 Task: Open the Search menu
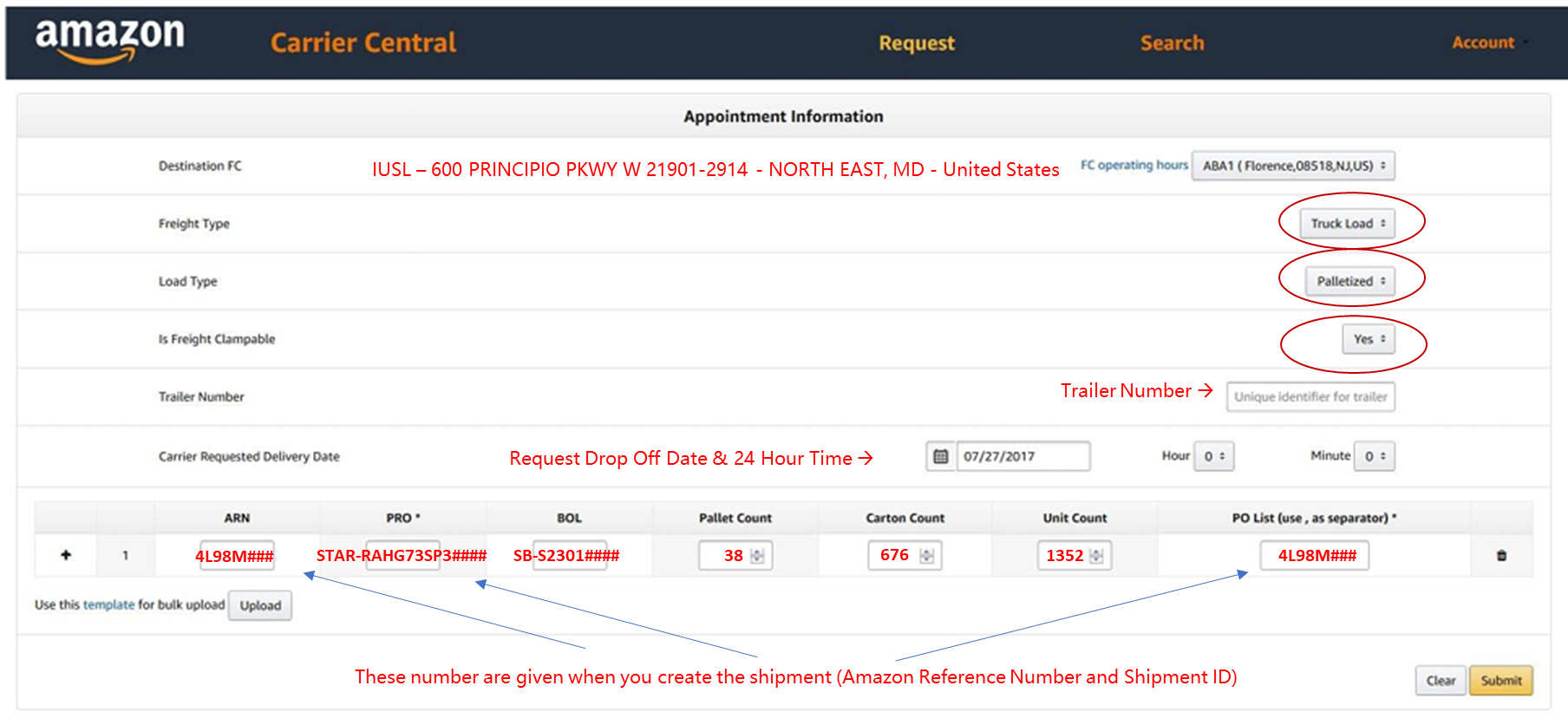(x=1172, y=42)
